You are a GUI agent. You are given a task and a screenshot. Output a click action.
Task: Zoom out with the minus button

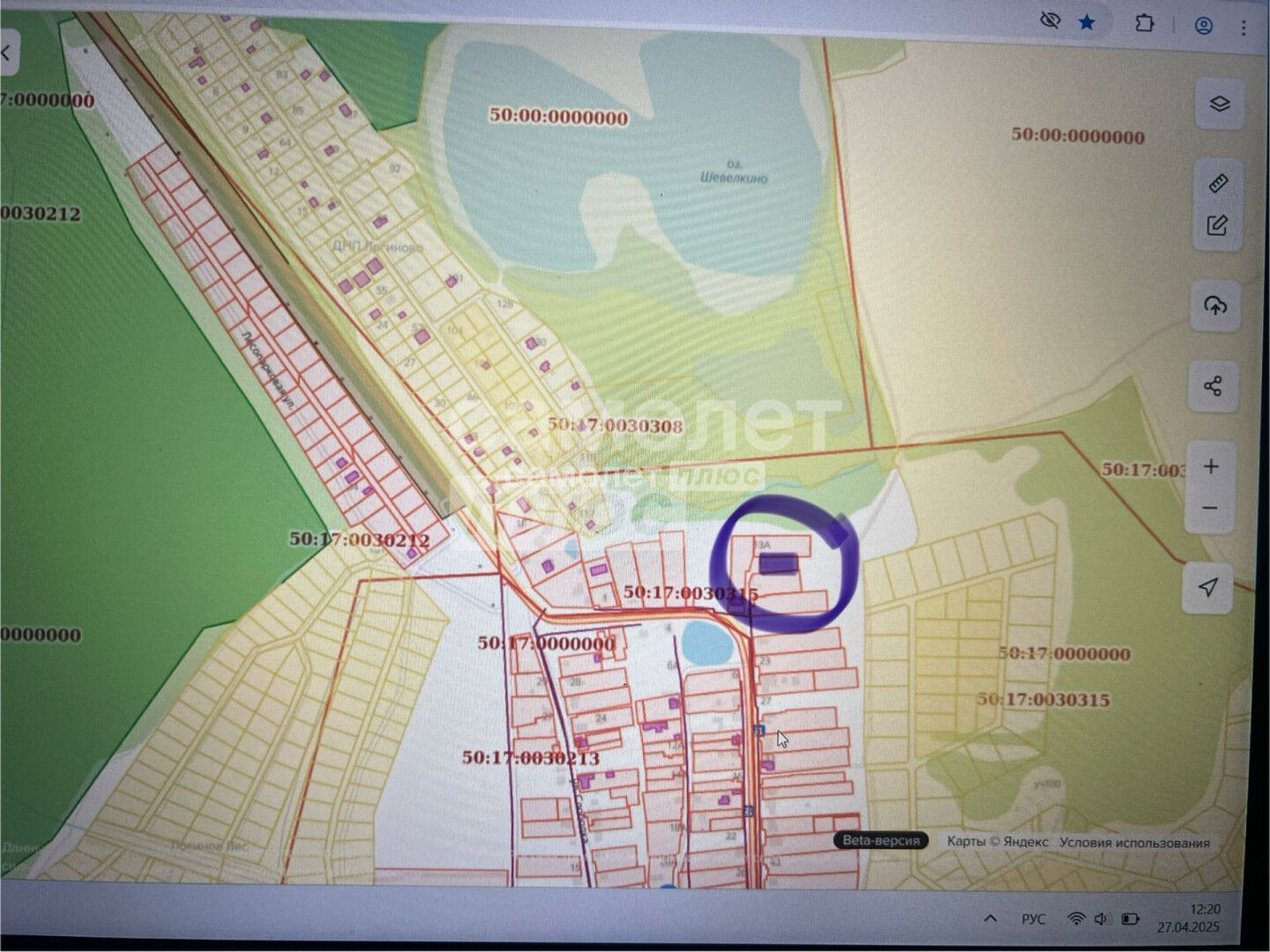pos(1211,509)
